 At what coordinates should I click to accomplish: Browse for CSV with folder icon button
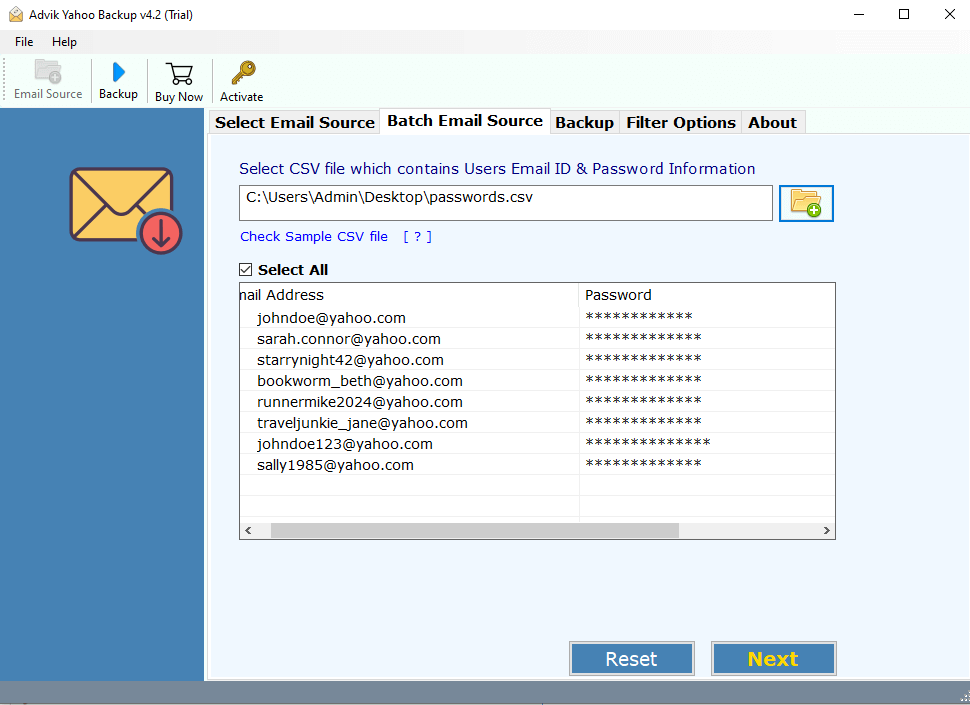[806, 203]
